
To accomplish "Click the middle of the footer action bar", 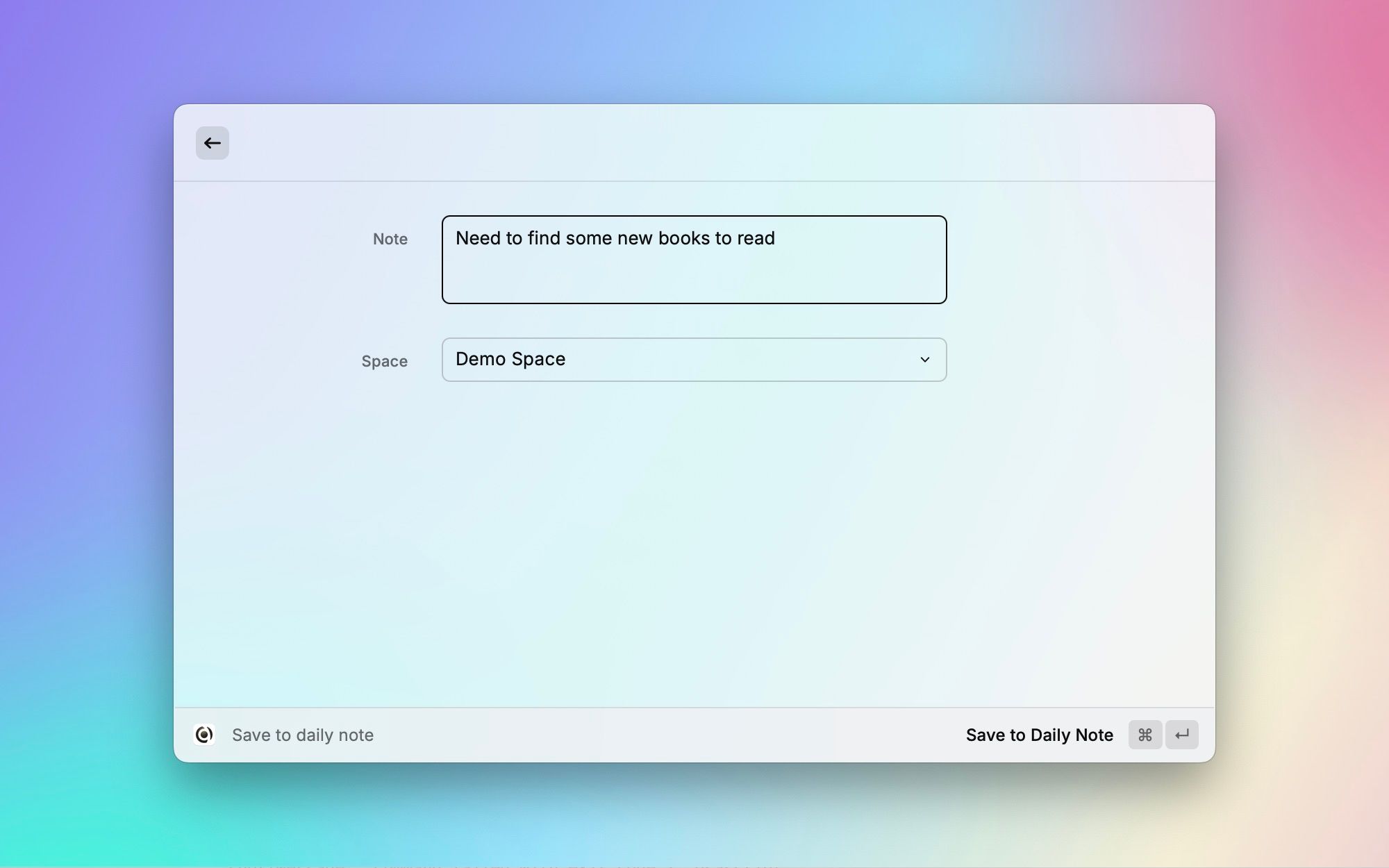I will coord(667,735).
